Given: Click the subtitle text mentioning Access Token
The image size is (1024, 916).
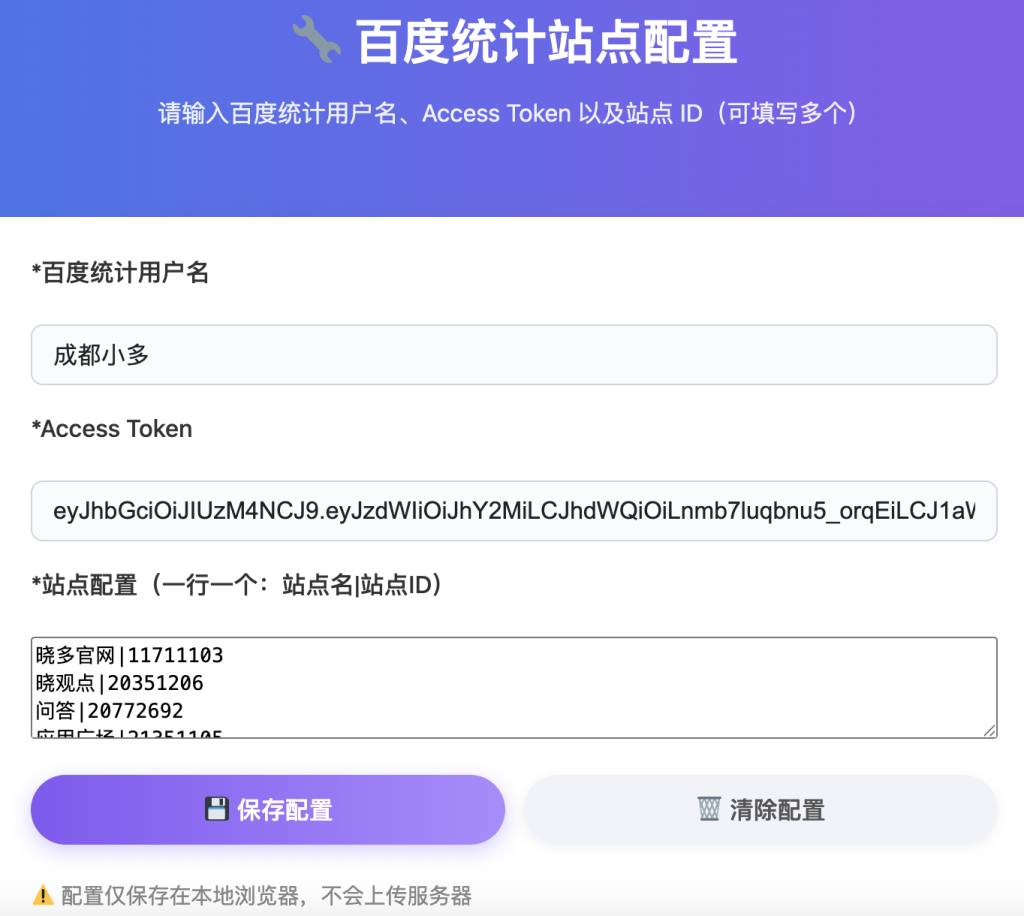Looking at the screenshot, I should (508, 114).
